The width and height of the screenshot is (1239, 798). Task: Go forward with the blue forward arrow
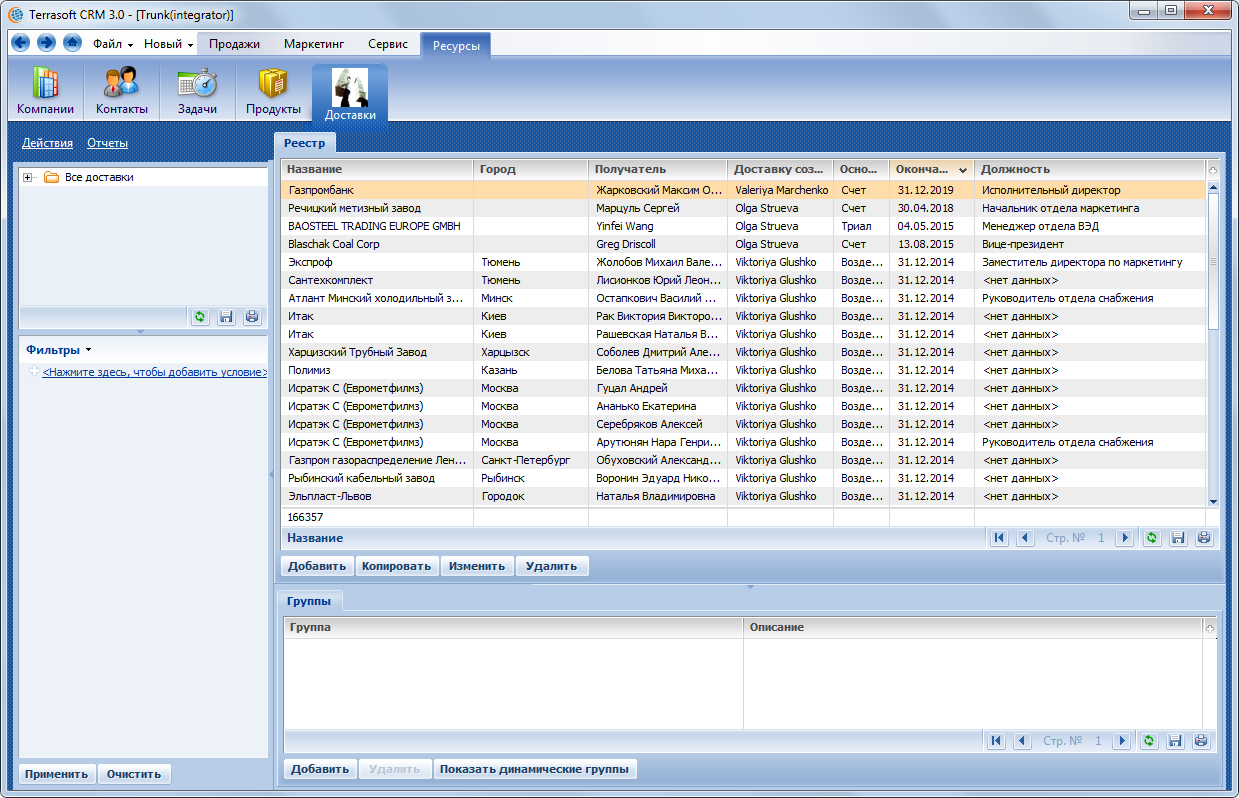(x=46, y=43)
